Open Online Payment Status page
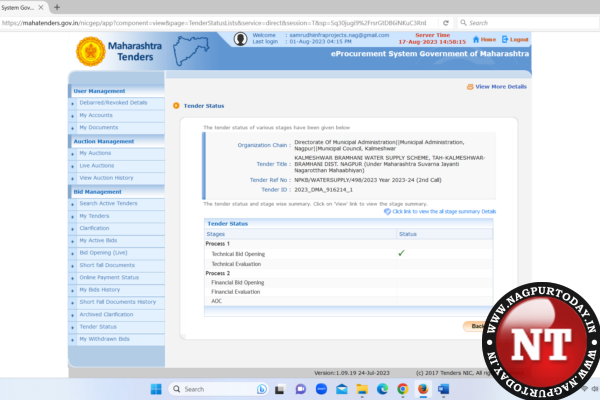Image resolution: width=600 pixels, height=400 pixels. coord(109,278)
